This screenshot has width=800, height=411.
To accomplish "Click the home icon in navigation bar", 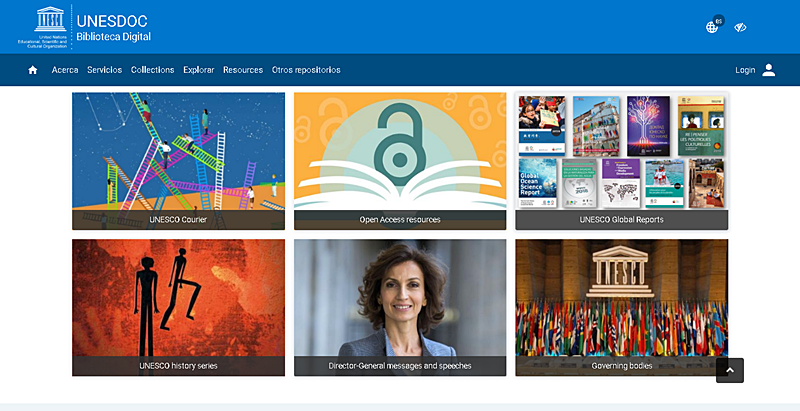I will [x=33, y=70].
